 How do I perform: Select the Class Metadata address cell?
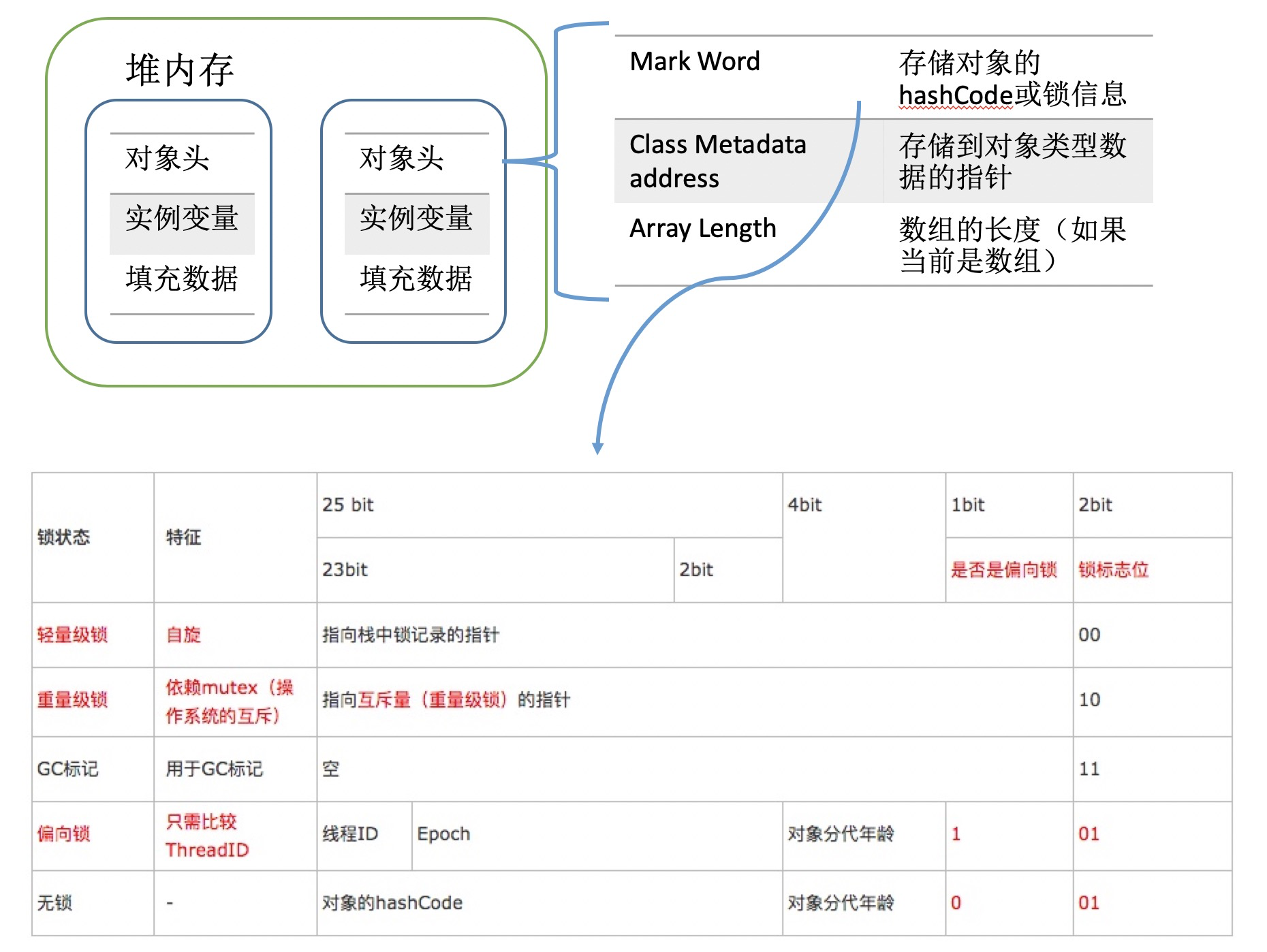pos(717,161)
